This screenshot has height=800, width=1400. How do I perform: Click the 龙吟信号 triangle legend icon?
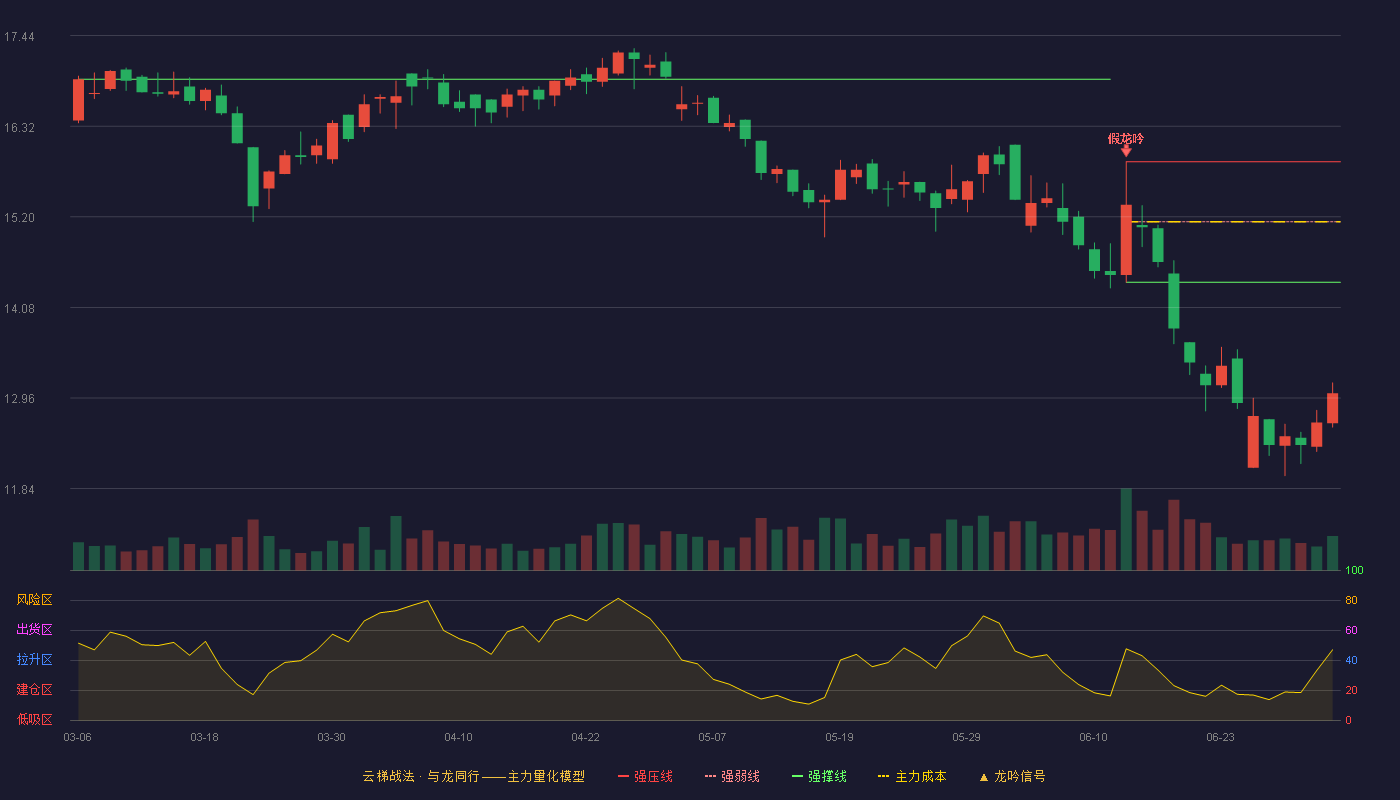coord(984,776)
